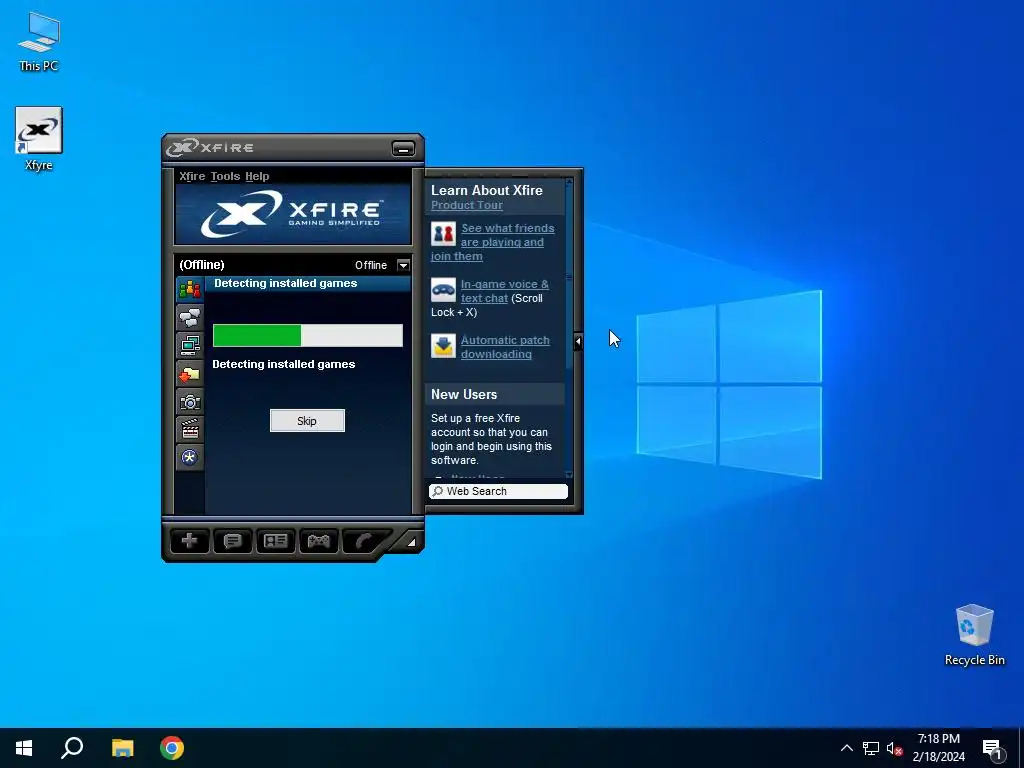The image size is (1024, 768).
Task: Open the Product Tour link
Action: pyautogui.click(x=466, y=205)
